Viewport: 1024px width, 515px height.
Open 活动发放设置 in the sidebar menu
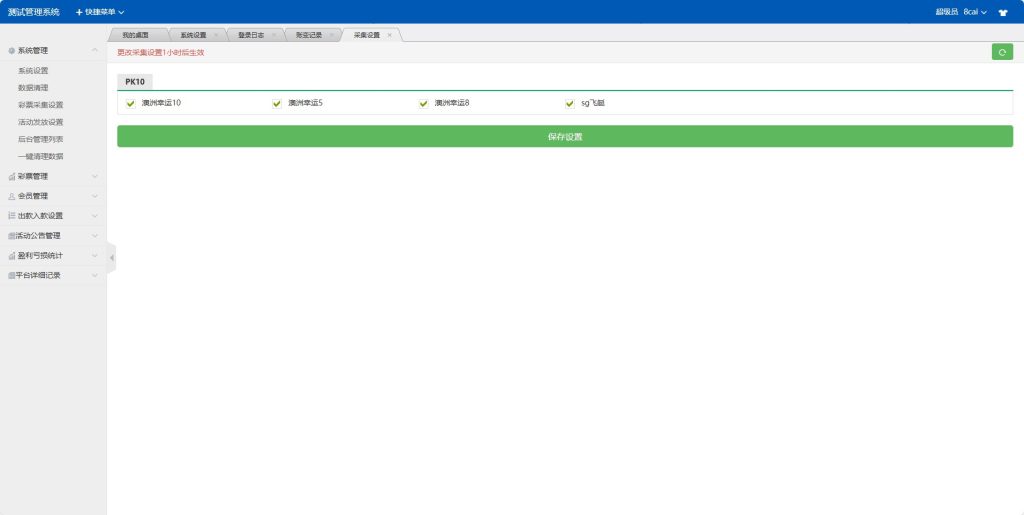pos(41,122)
